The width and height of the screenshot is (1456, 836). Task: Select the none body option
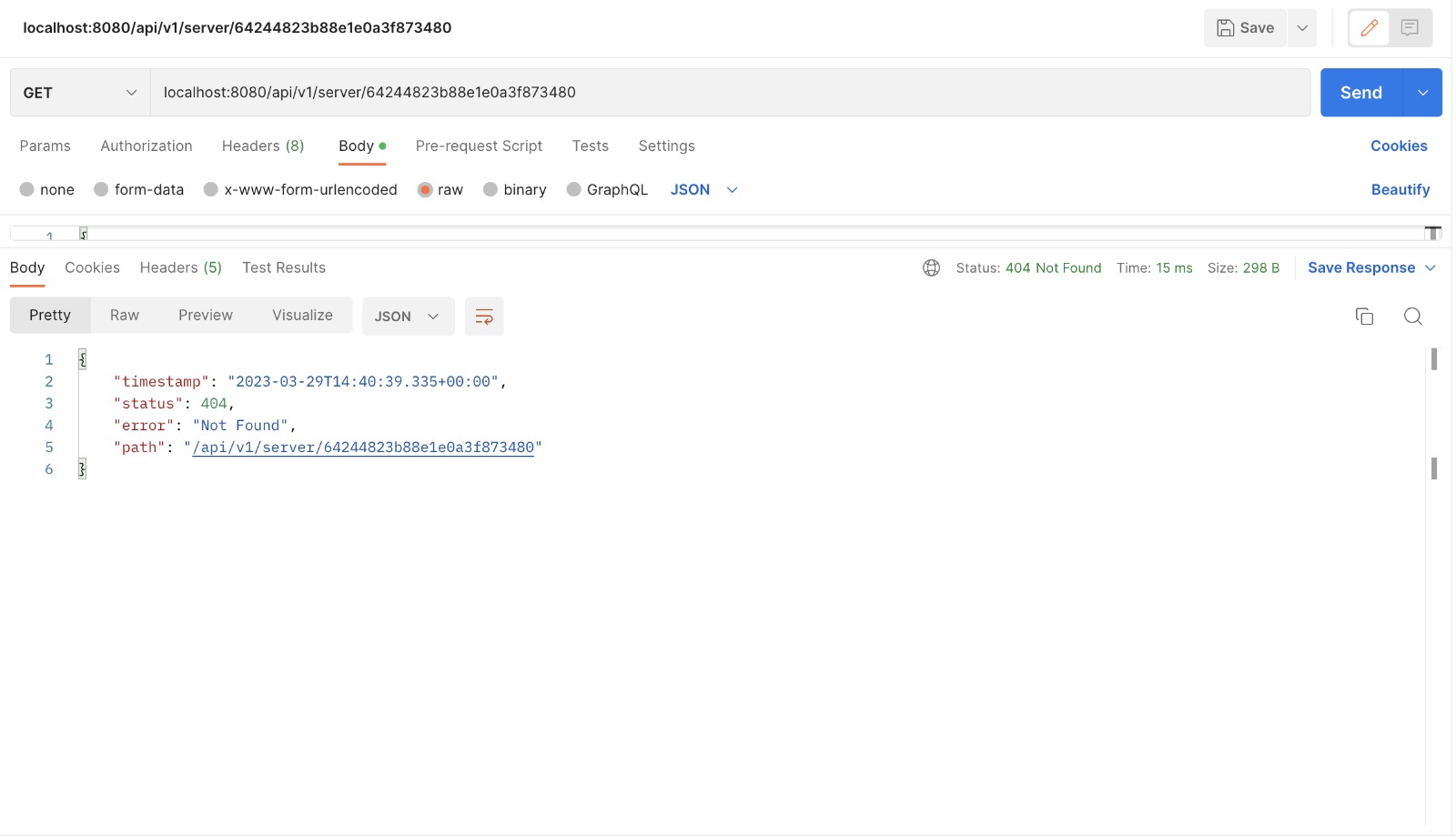point(47,189)
